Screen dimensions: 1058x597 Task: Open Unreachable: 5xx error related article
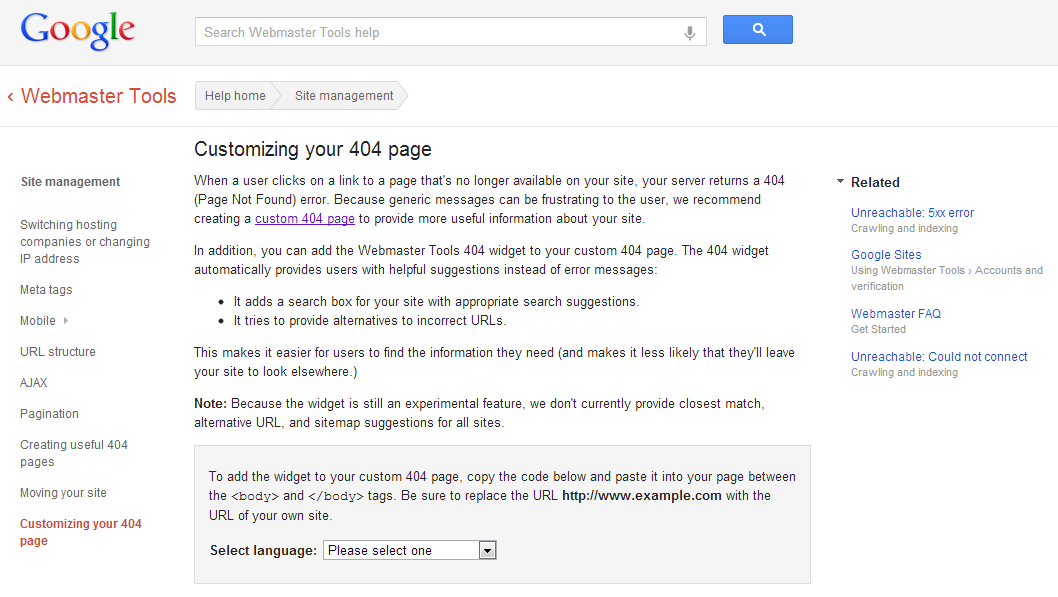pos(912,212)
